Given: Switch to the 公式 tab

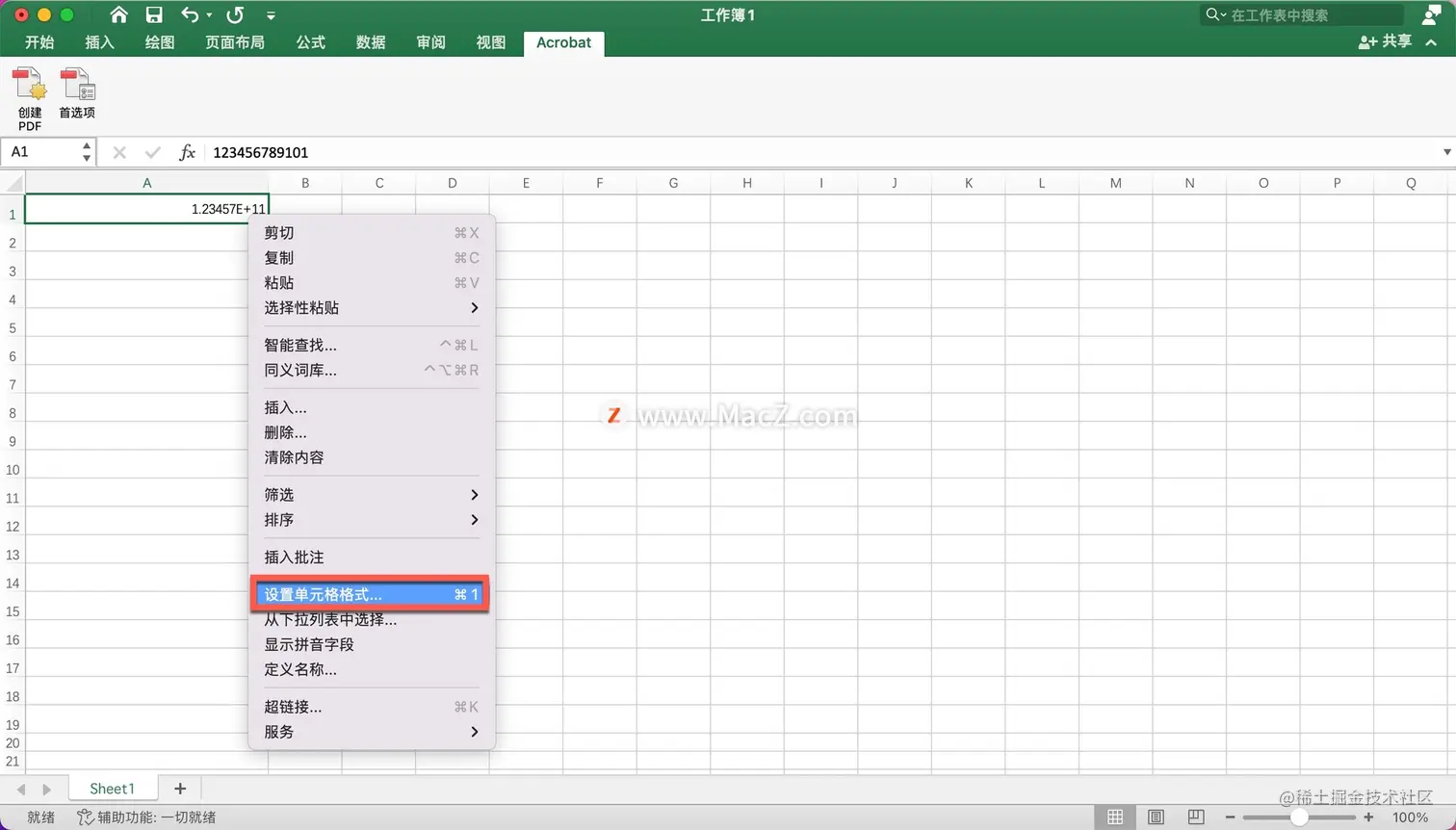Looking at the screenshot, I should coord(310,42).
